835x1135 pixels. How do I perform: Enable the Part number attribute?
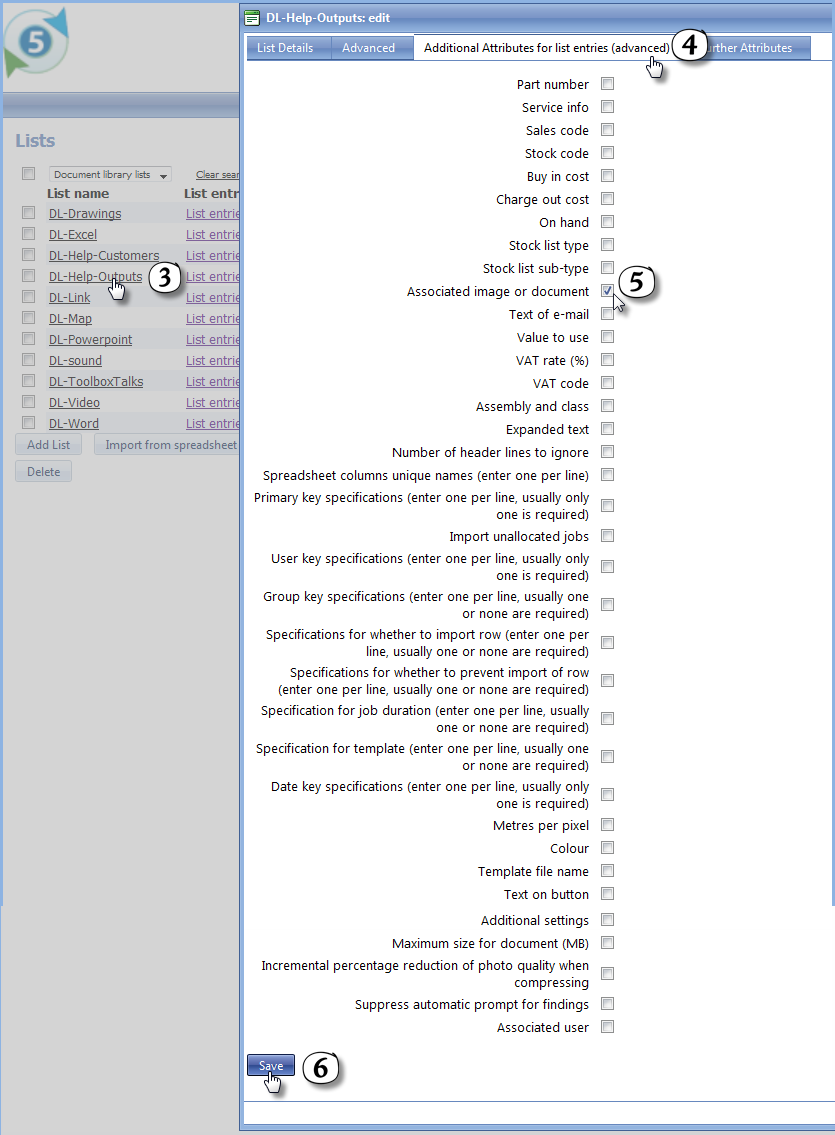[x=608, y=84]
